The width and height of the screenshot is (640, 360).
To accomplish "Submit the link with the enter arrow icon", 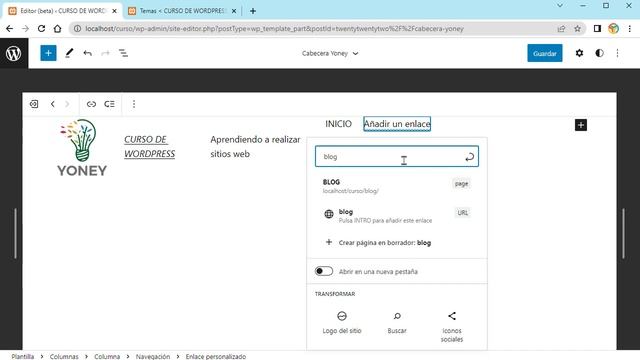I will pyautogui.click(x=469, y=157).
